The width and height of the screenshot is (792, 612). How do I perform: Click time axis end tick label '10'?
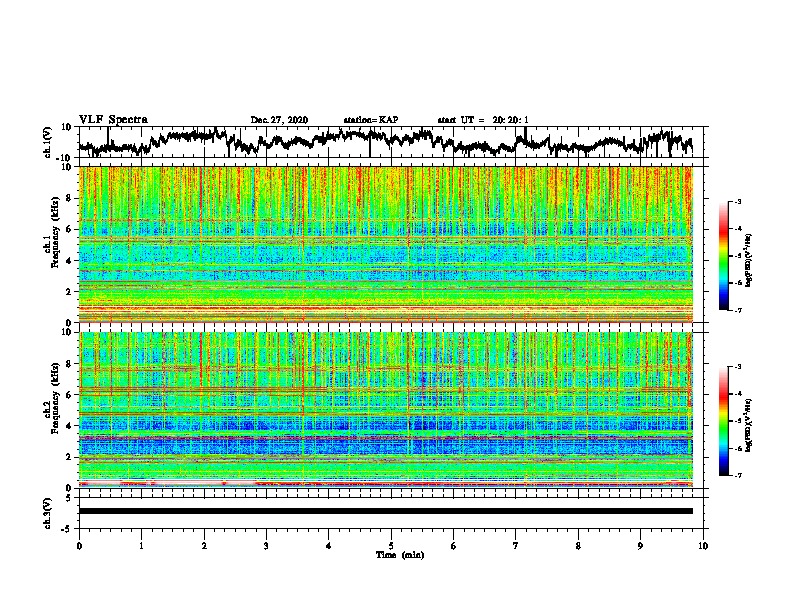(x=703, y=546)
